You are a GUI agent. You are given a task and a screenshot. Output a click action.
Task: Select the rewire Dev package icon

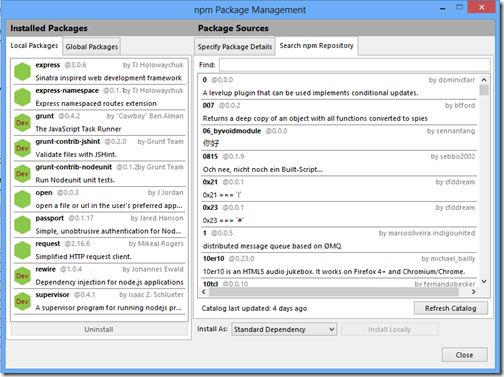[22, 276]
